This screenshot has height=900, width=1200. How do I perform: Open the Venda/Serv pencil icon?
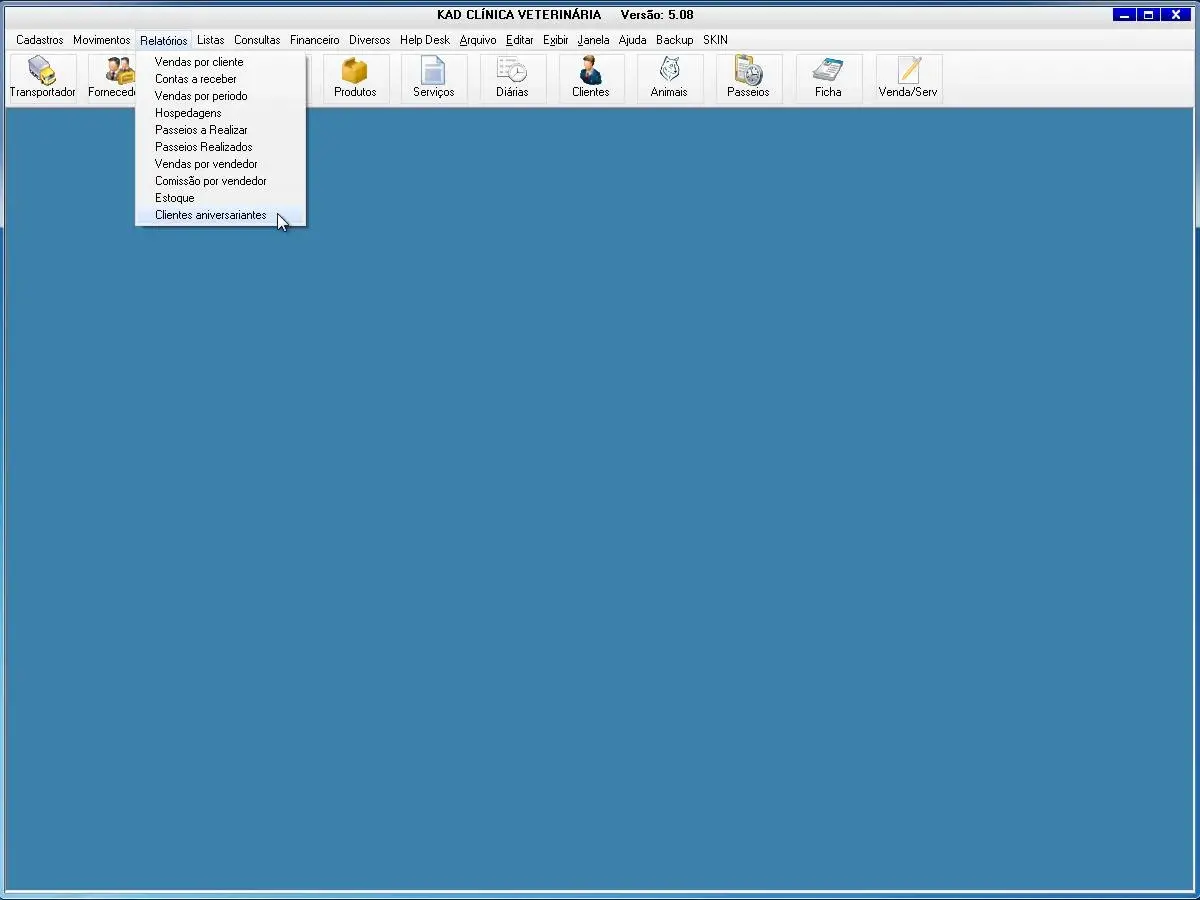pos(908,72)
